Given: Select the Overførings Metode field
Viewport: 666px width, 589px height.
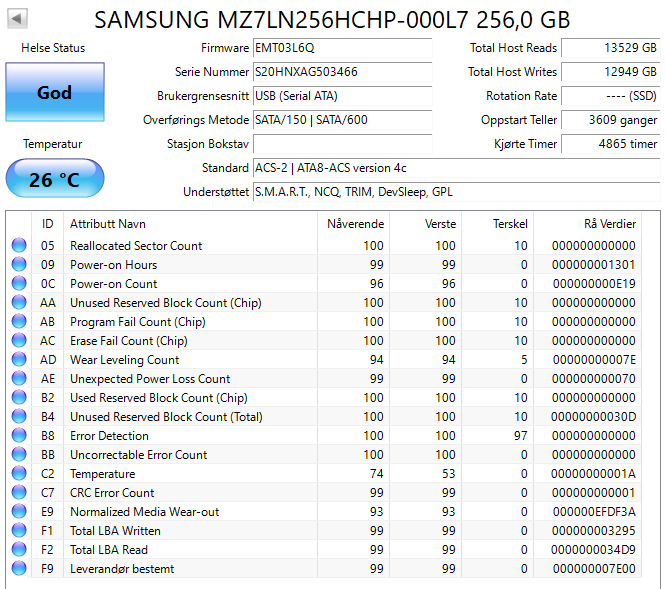Looking at the screenshot, I should (342, 120).
